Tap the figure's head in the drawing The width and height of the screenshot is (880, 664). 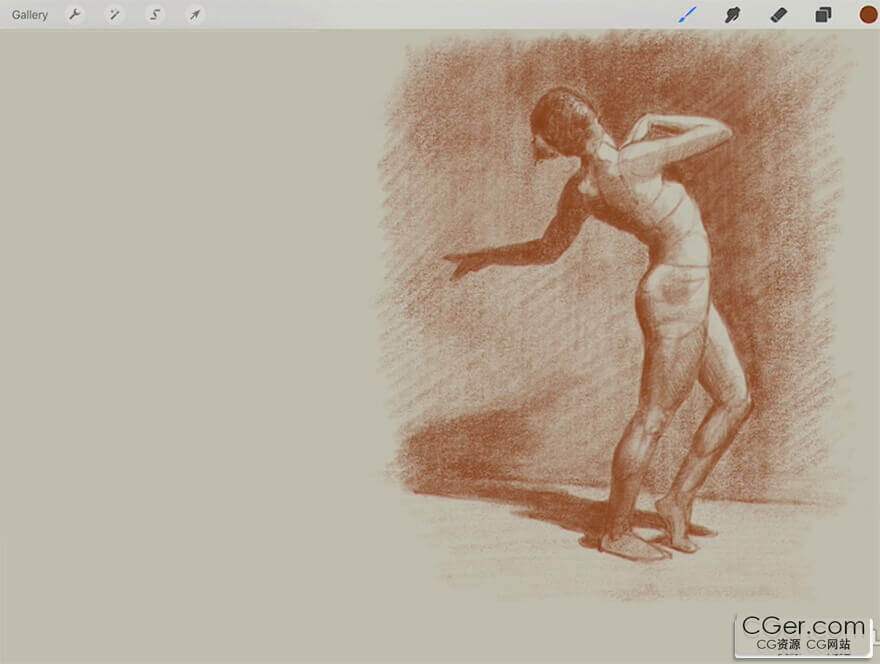563,120
